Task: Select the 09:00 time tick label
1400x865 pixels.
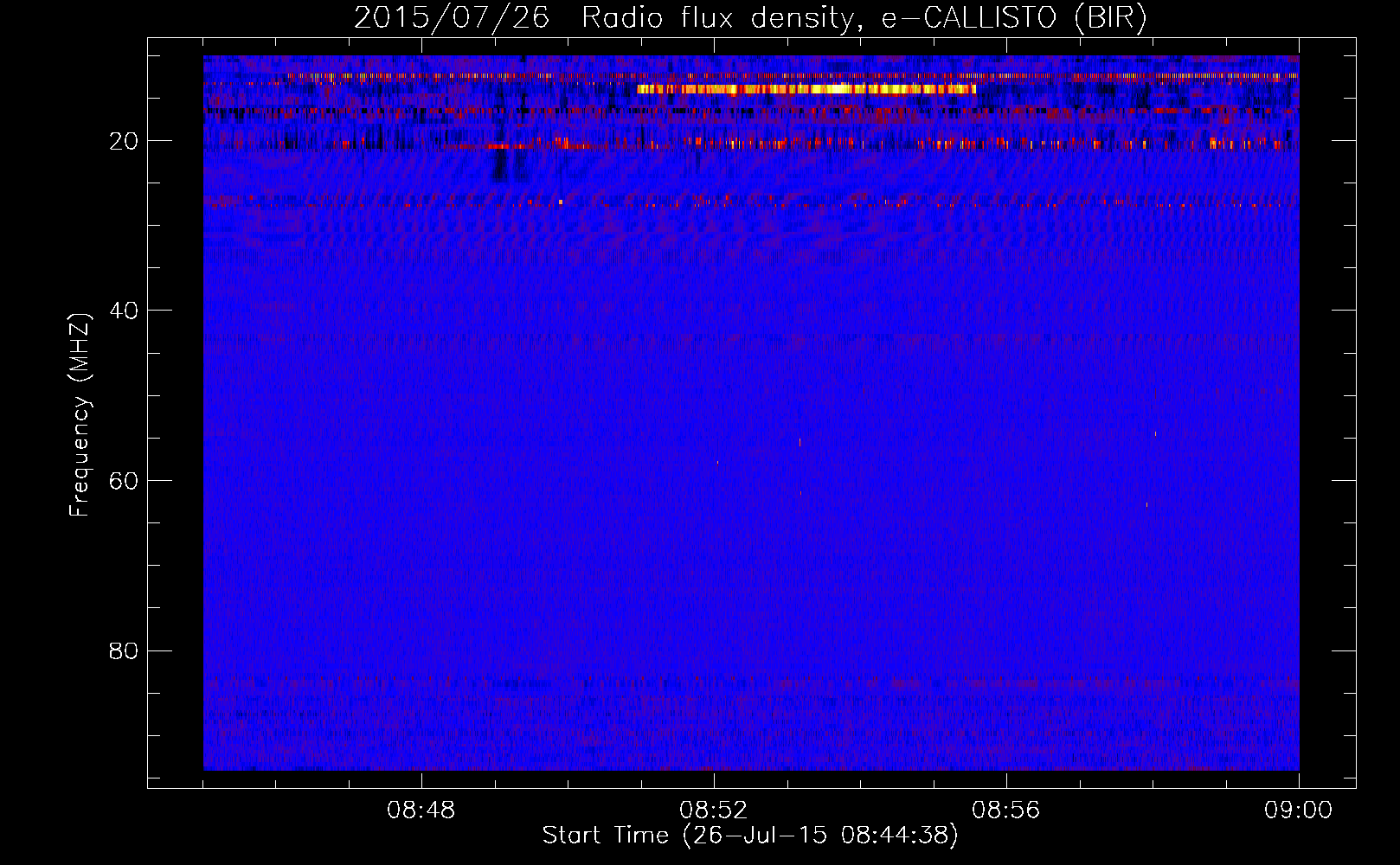Action: pos(1299,811)
